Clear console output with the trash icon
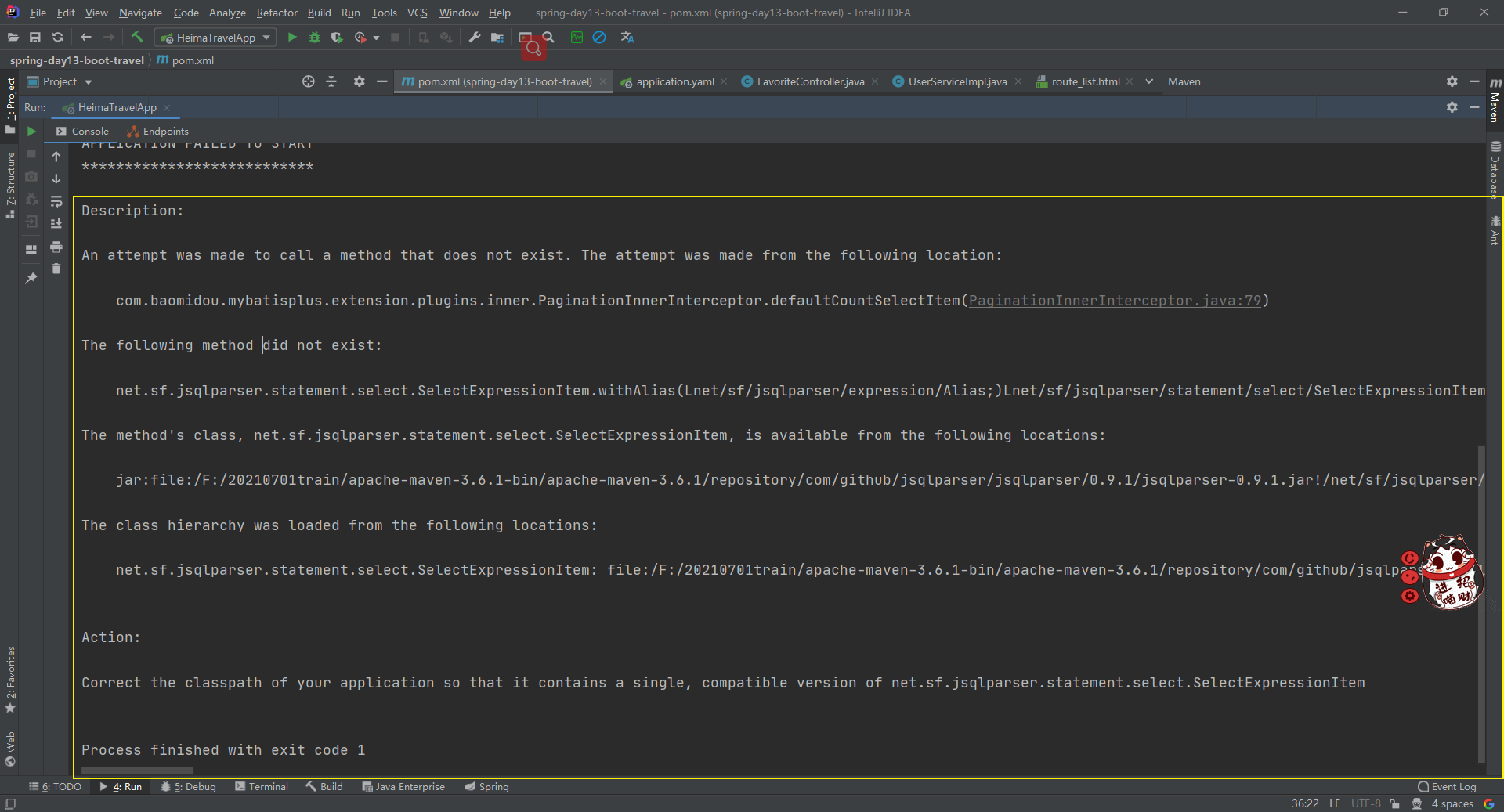This screenshot has height=812, width=1504. pos(56,269)
